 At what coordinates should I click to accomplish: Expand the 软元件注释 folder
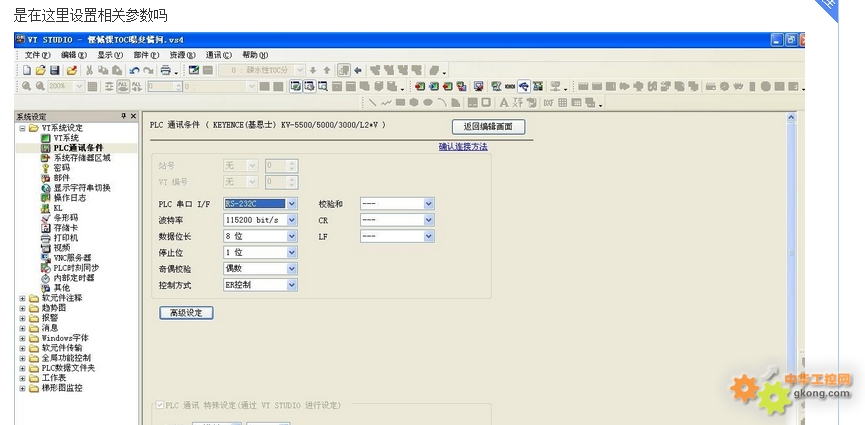[x=23, y=298]
